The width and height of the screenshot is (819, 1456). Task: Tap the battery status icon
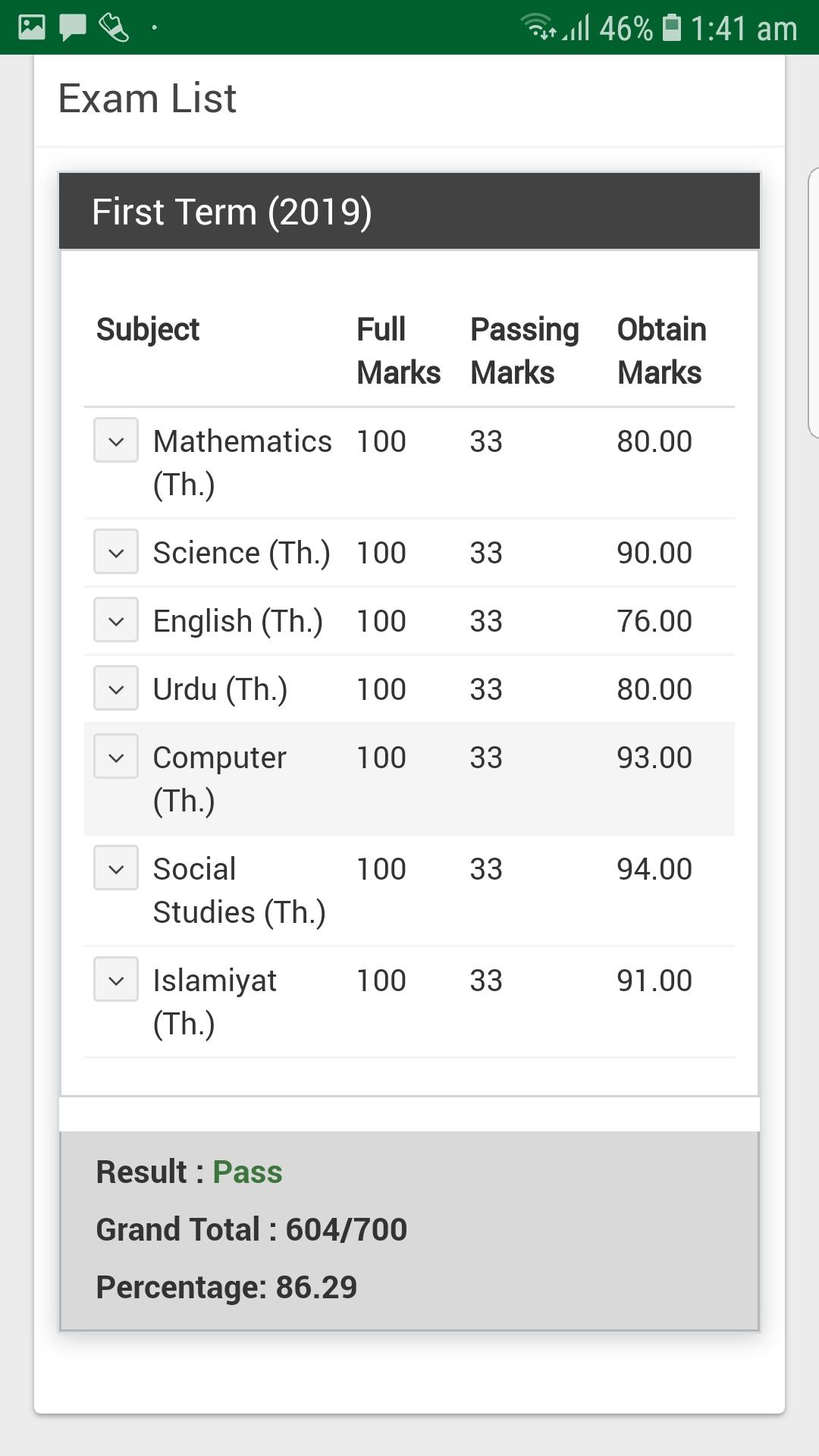tap(672, 27)
